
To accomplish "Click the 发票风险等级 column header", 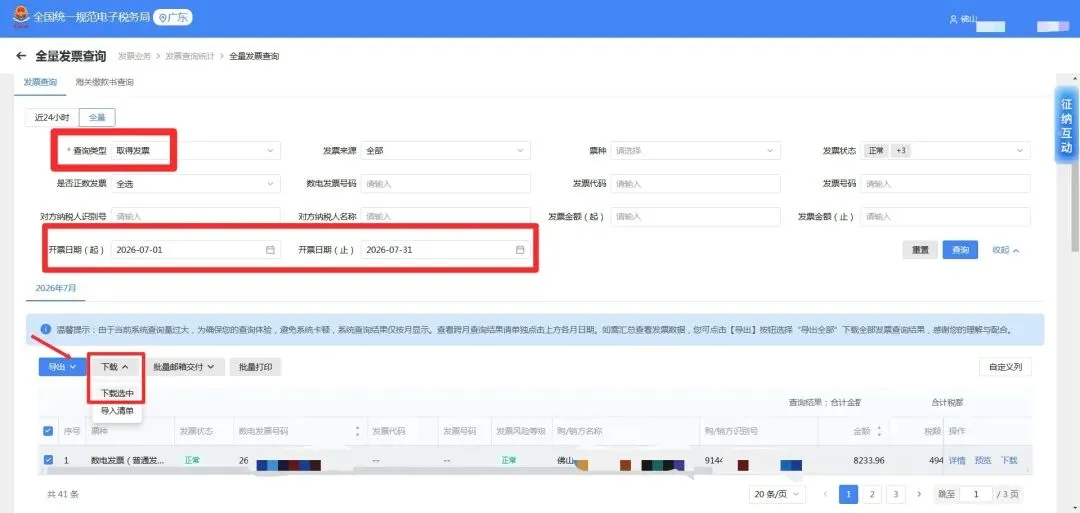I will pos(521,432).
